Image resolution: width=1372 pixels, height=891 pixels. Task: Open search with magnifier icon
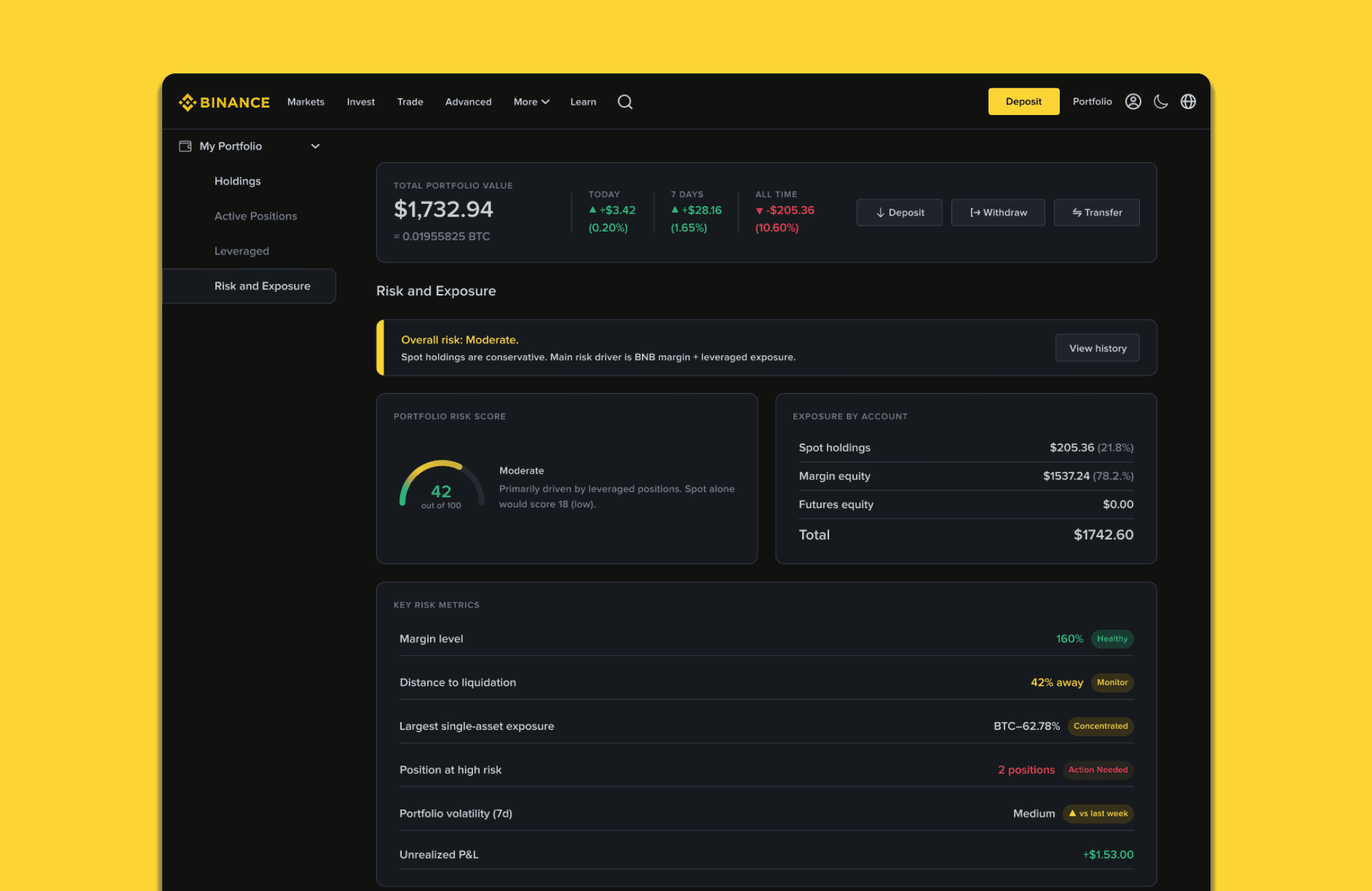624,102
